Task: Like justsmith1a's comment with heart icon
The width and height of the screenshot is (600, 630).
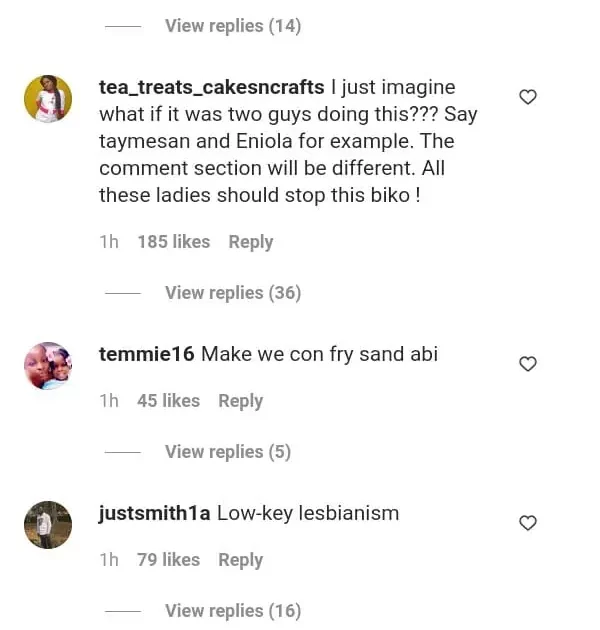Action: [528, 523]
